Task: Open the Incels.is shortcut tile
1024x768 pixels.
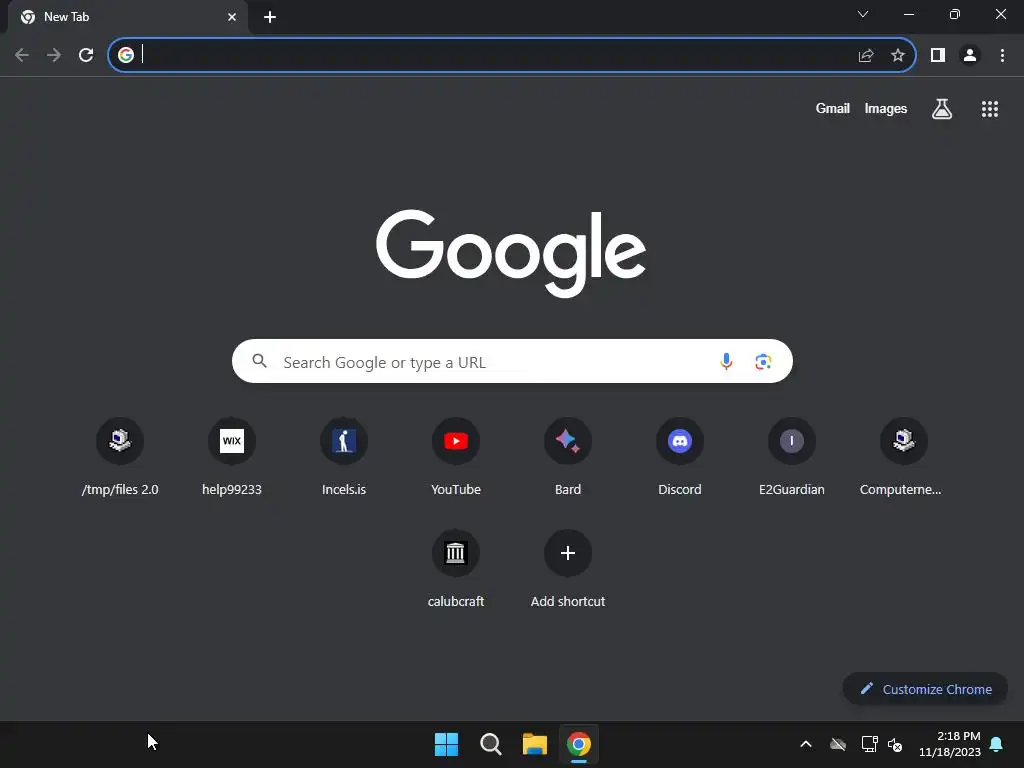Action: coord(344,457)
